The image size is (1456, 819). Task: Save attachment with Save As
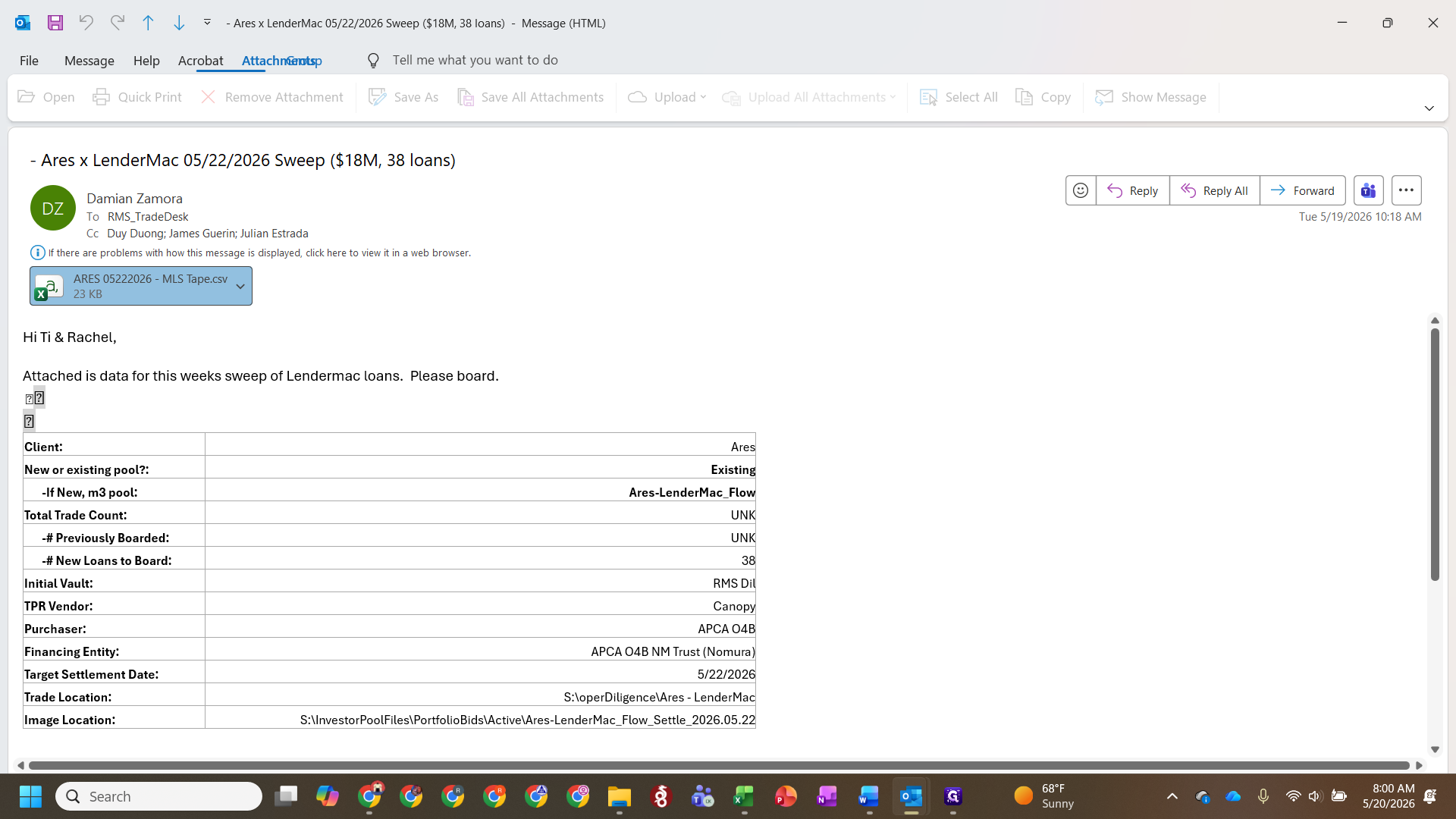pos(403,97)
